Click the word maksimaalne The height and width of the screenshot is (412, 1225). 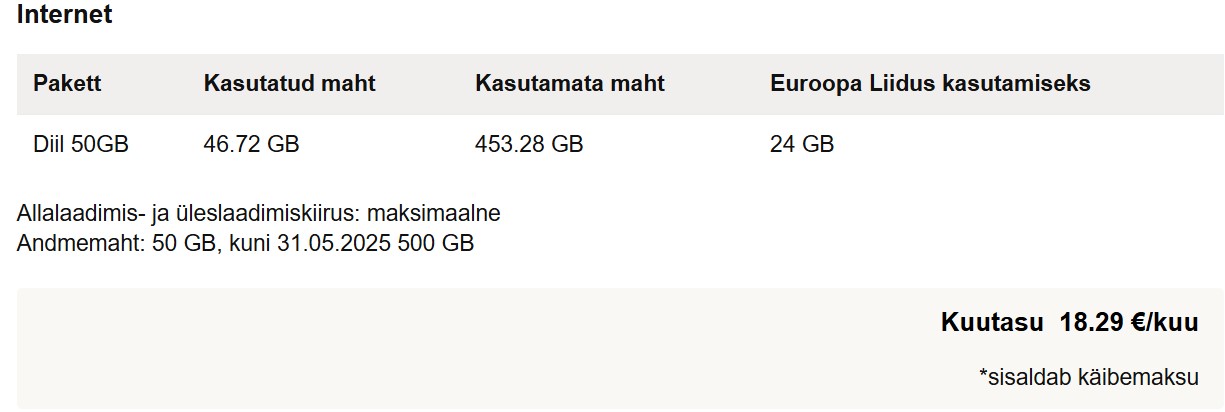pos(434,214)
